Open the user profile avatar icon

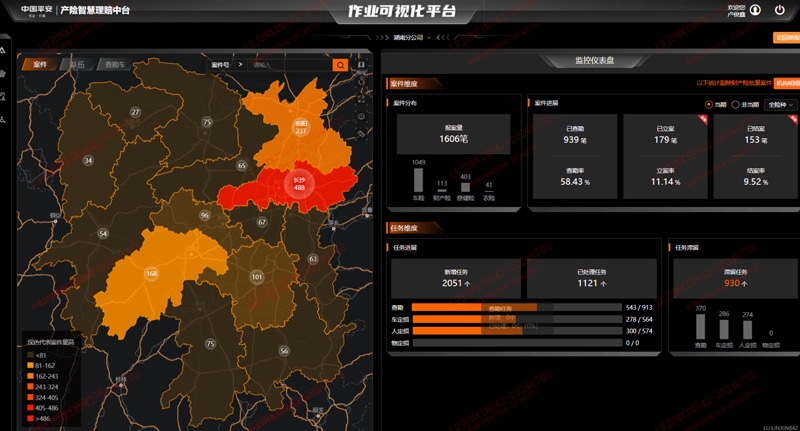click(755, 10)
